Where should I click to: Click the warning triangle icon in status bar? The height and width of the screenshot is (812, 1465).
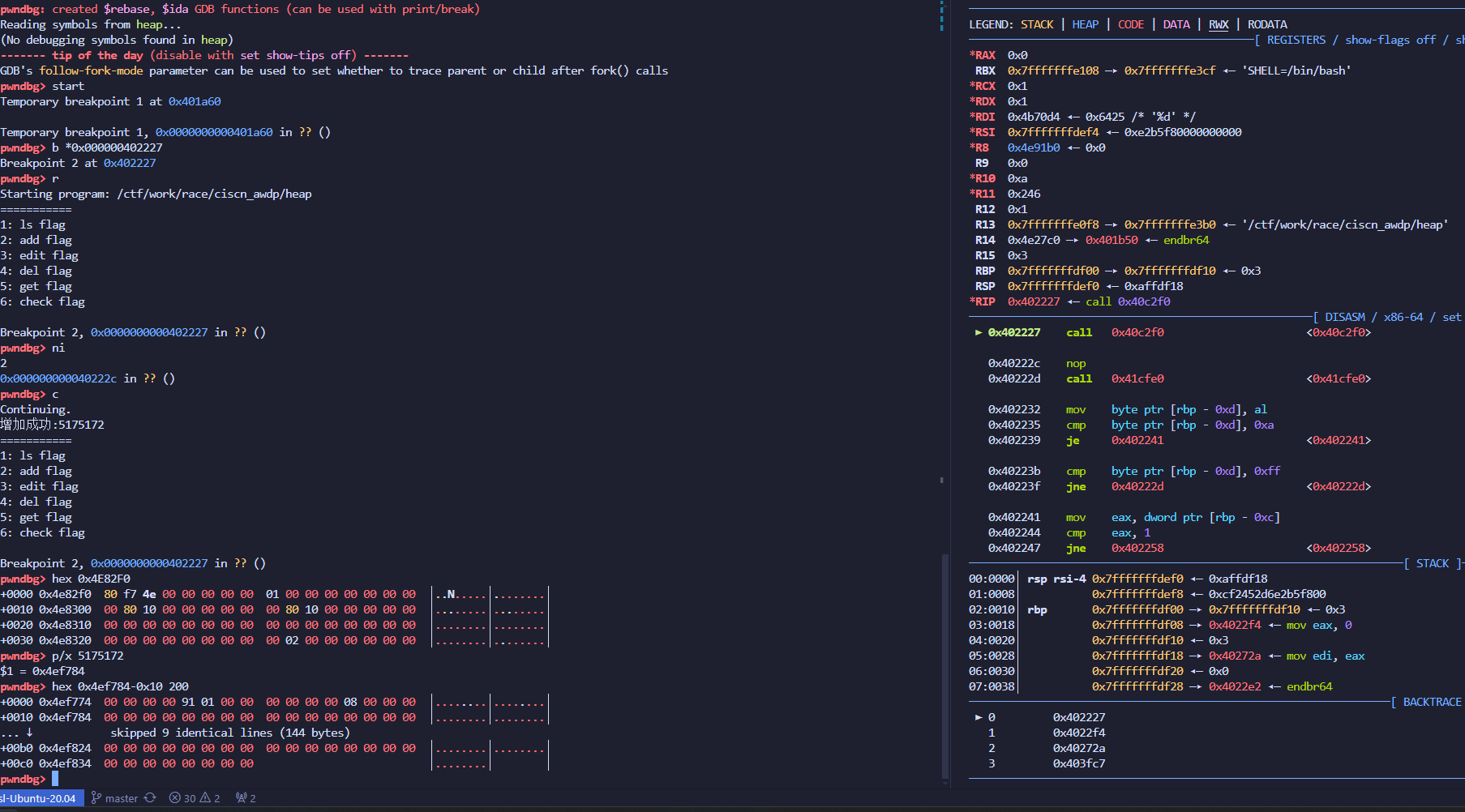pyautogui.click(x=205, y=798)
